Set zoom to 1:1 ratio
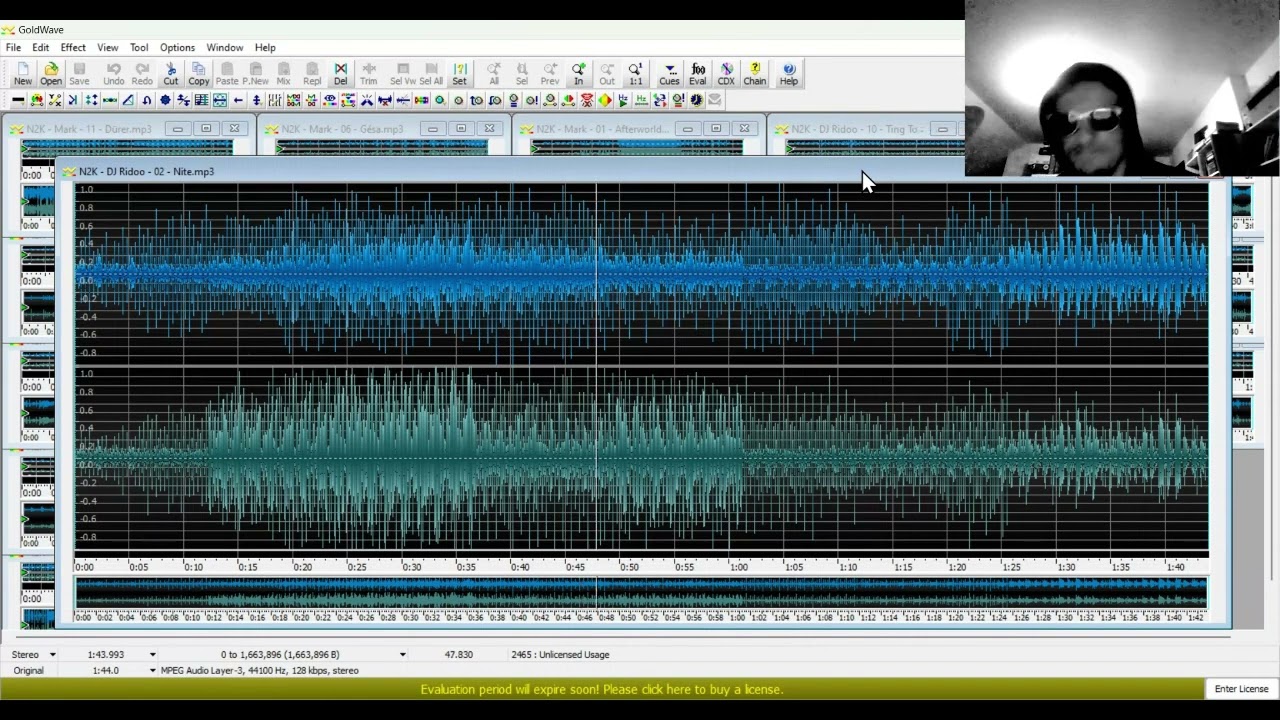 point(635,73)
